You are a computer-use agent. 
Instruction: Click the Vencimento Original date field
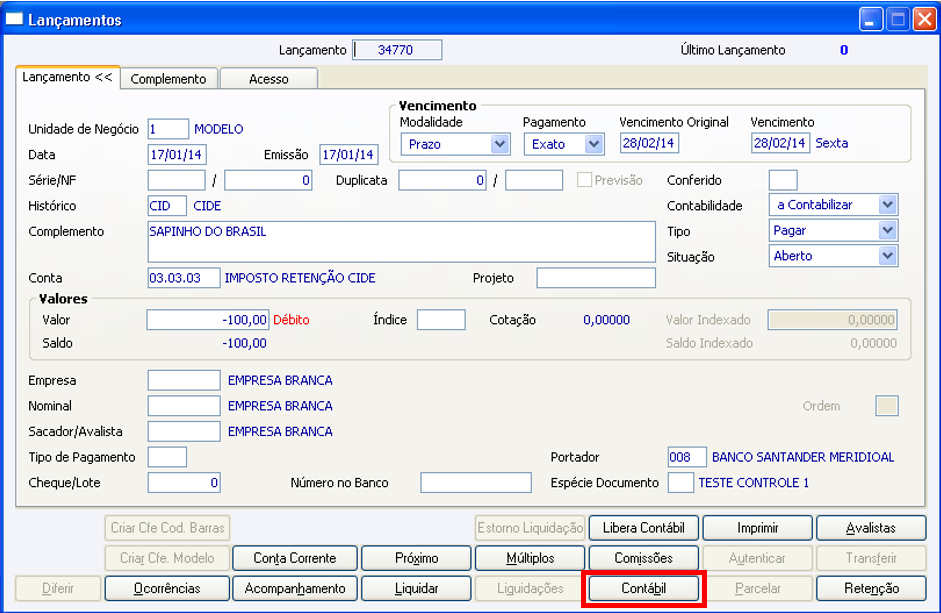649,143
